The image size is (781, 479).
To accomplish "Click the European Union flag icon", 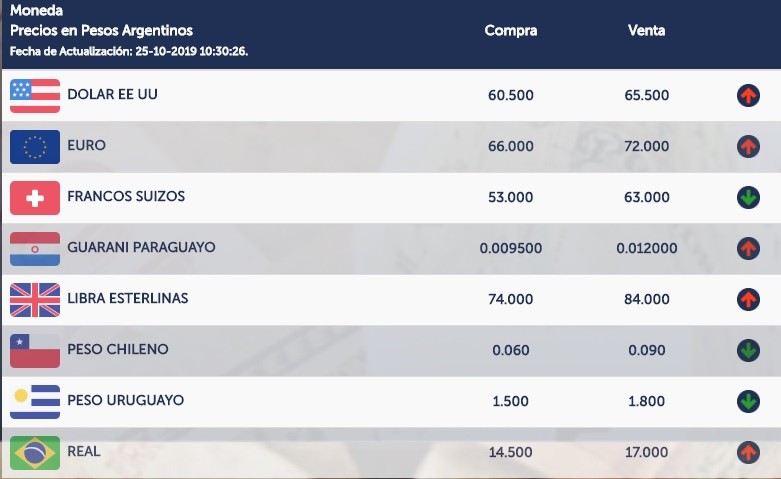I will 35,146.
